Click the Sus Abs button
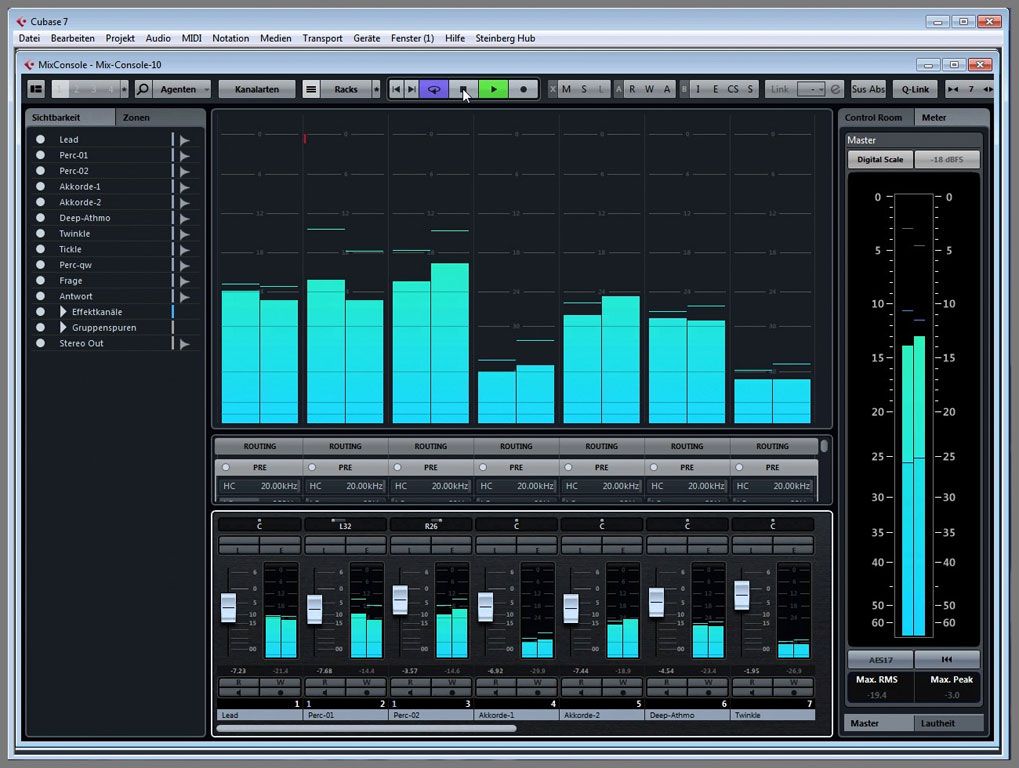1019x768 pixels. click(868, 89)
